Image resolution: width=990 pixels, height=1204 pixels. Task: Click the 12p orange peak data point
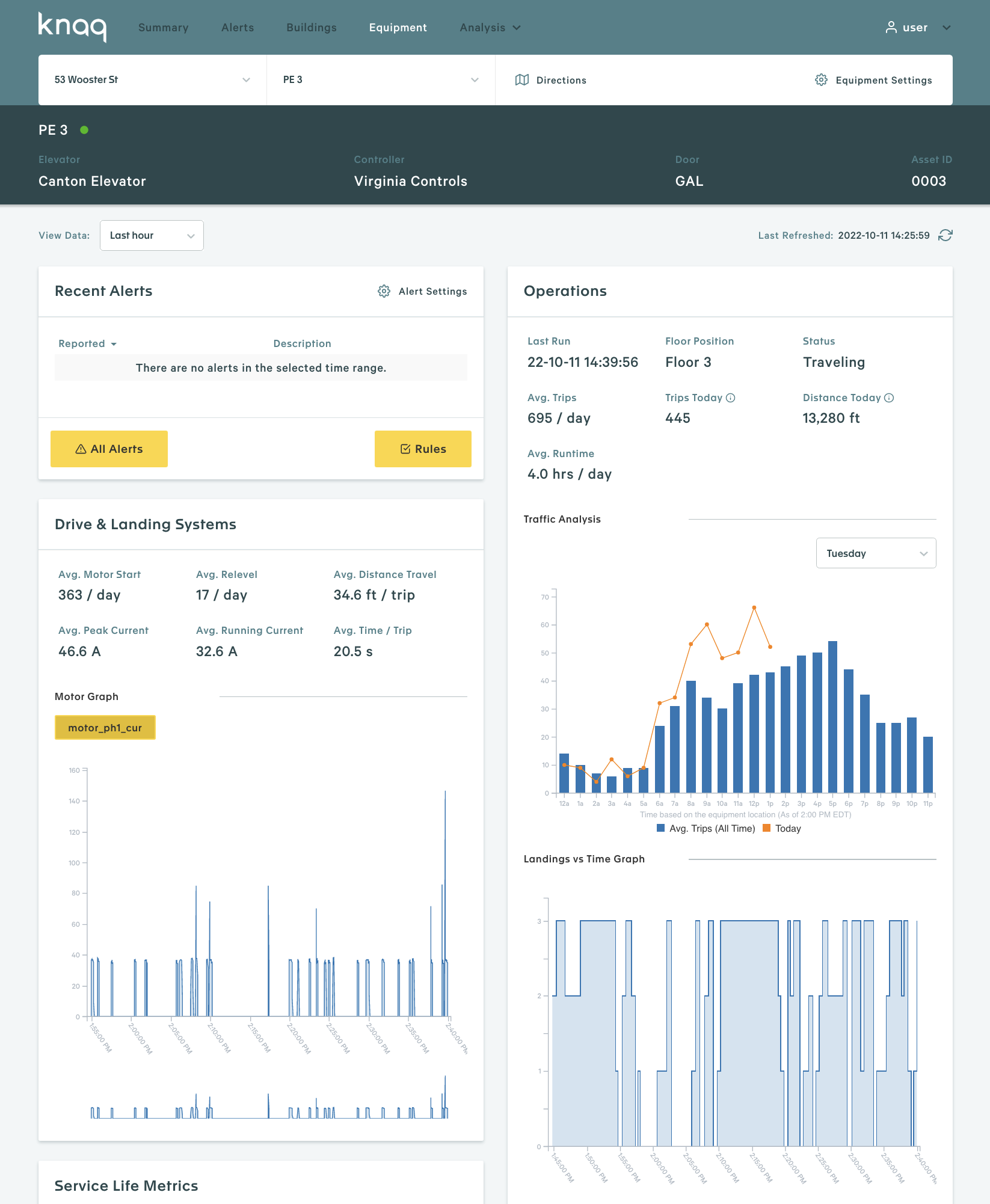[754, 607]
